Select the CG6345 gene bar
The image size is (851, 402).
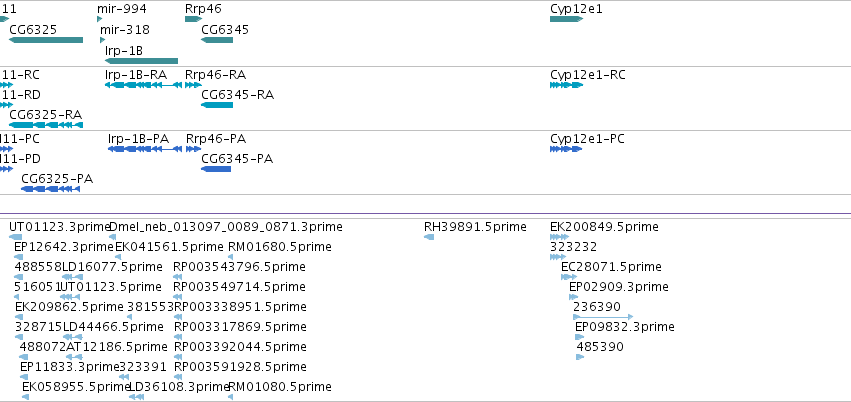coord(217,40)
